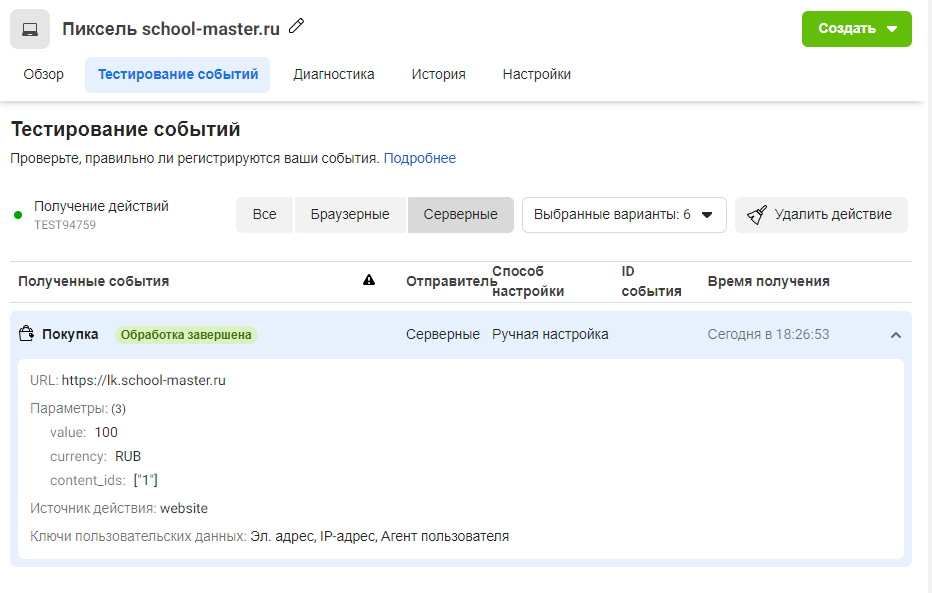The width and height of the screenshot is (932, 593).
Task: Open the Диагностика tab
Action: pyautogui.click(x=333, y=74)
